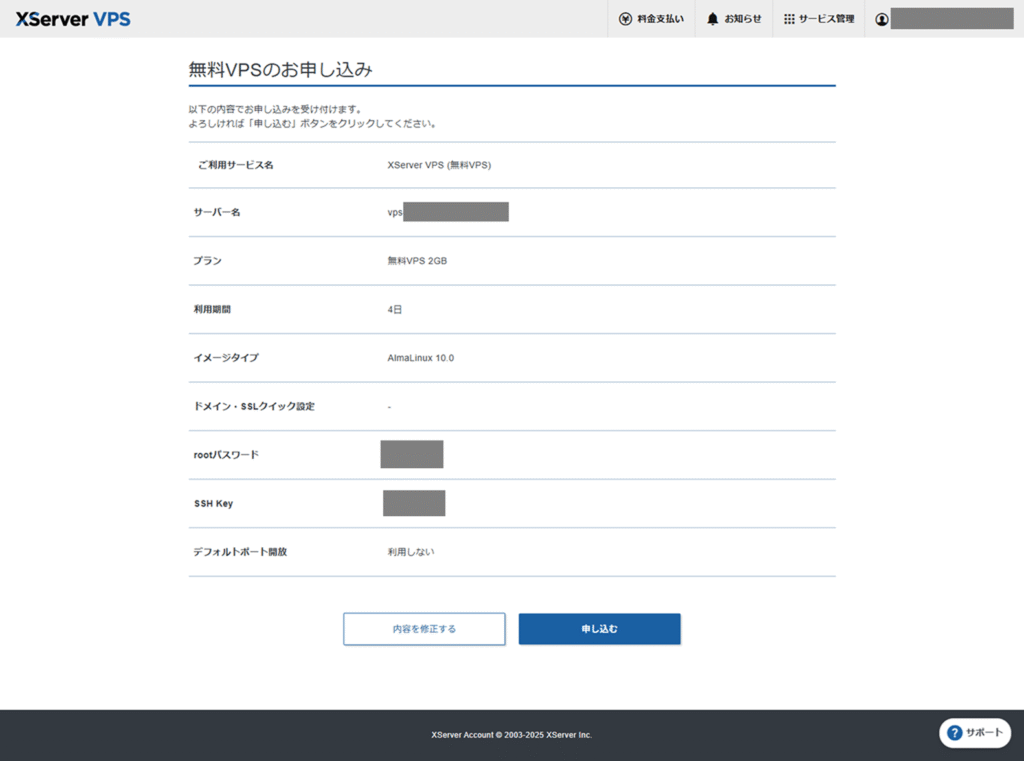Click the user account avatar icon

pyautogui.click(x=881, y=19)
